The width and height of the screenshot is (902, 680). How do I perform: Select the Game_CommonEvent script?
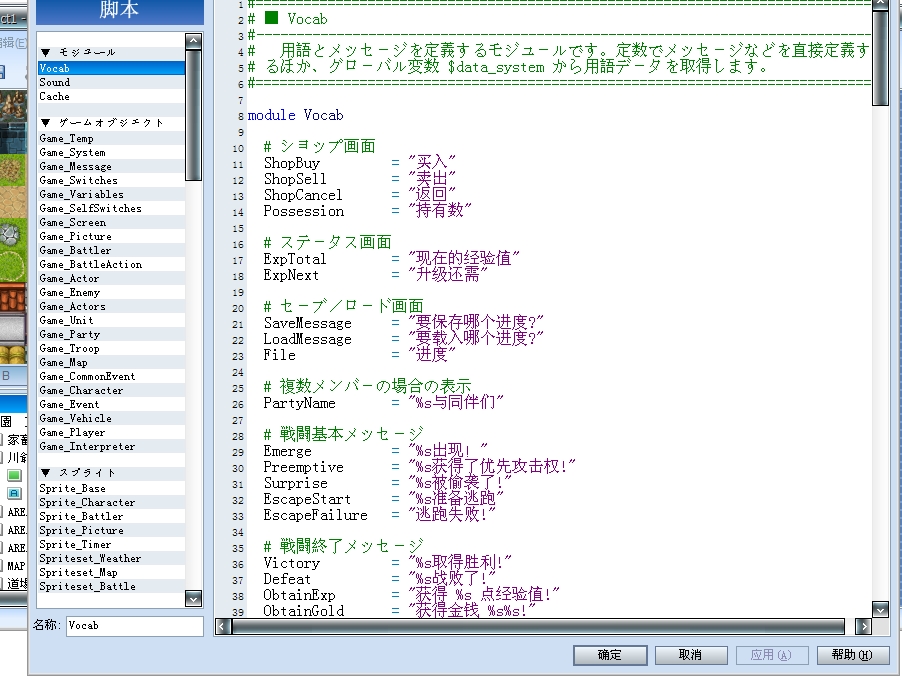coord(112,376)
